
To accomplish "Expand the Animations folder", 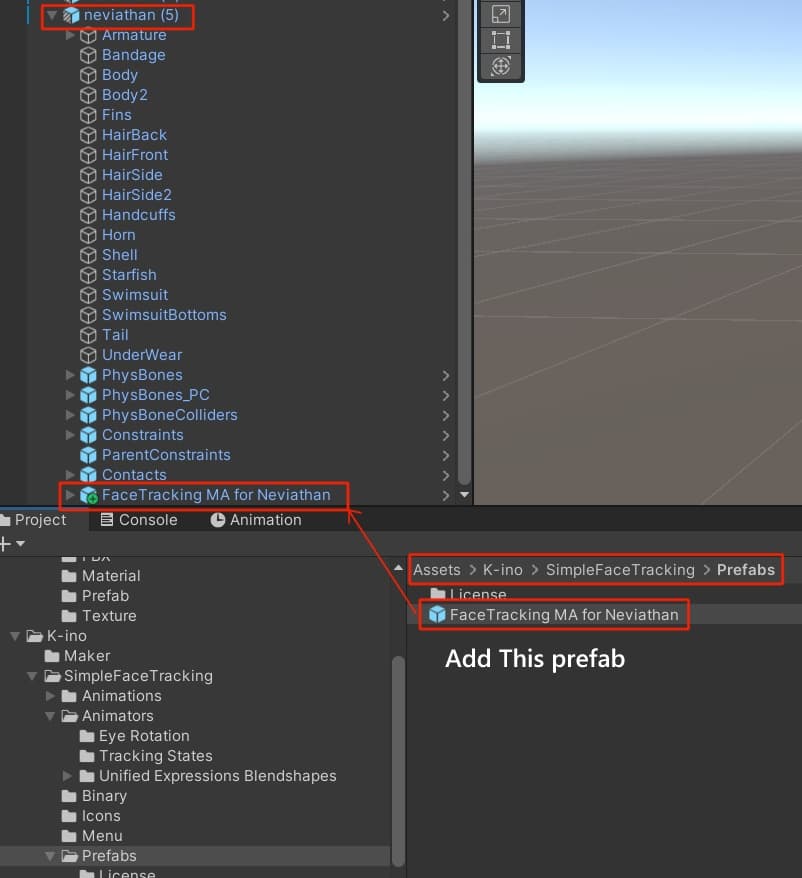I will coord(50,696).
